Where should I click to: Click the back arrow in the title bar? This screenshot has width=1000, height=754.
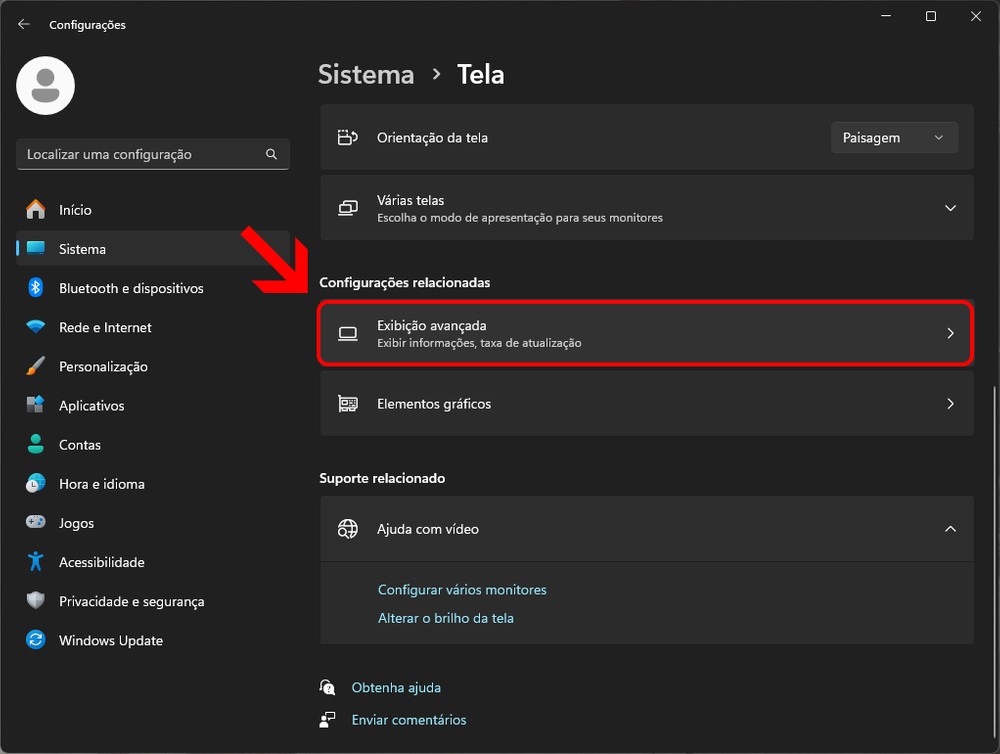coord(24,24)
